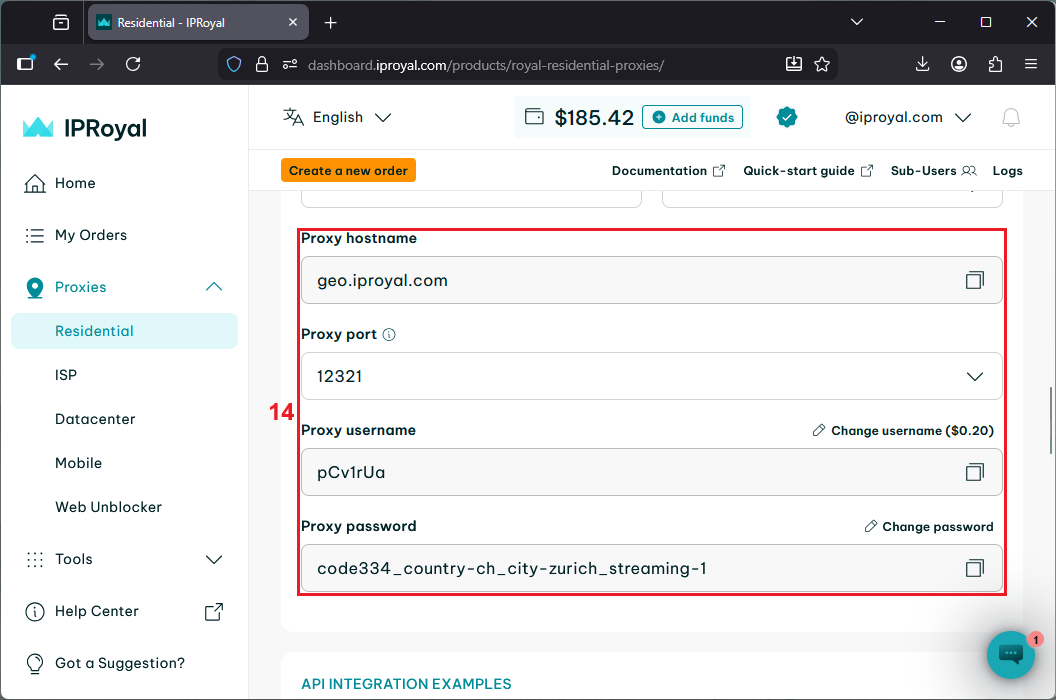The height and width of the screenshot is (700, 1056).
Task: Click the Proxy hostname field
Action: pos(651,280)
